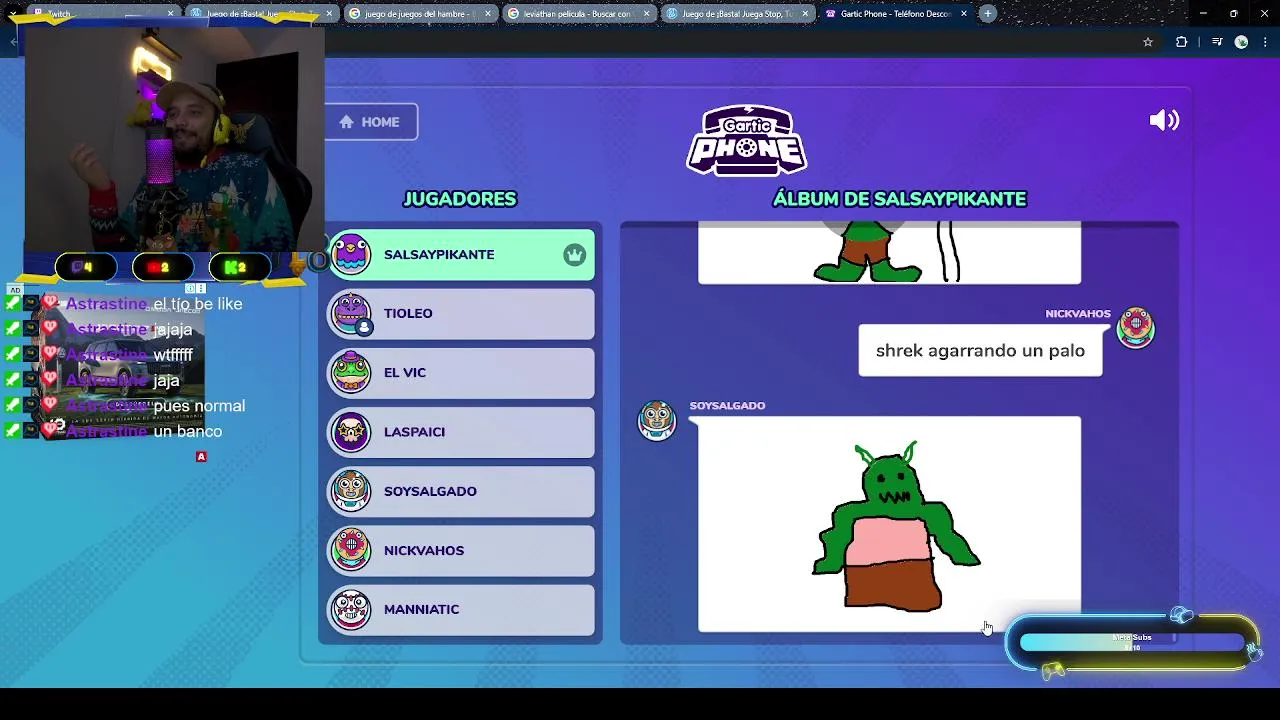
Task: Click the 'shrek agarrando un palo' caption
Action: (980, 351)
